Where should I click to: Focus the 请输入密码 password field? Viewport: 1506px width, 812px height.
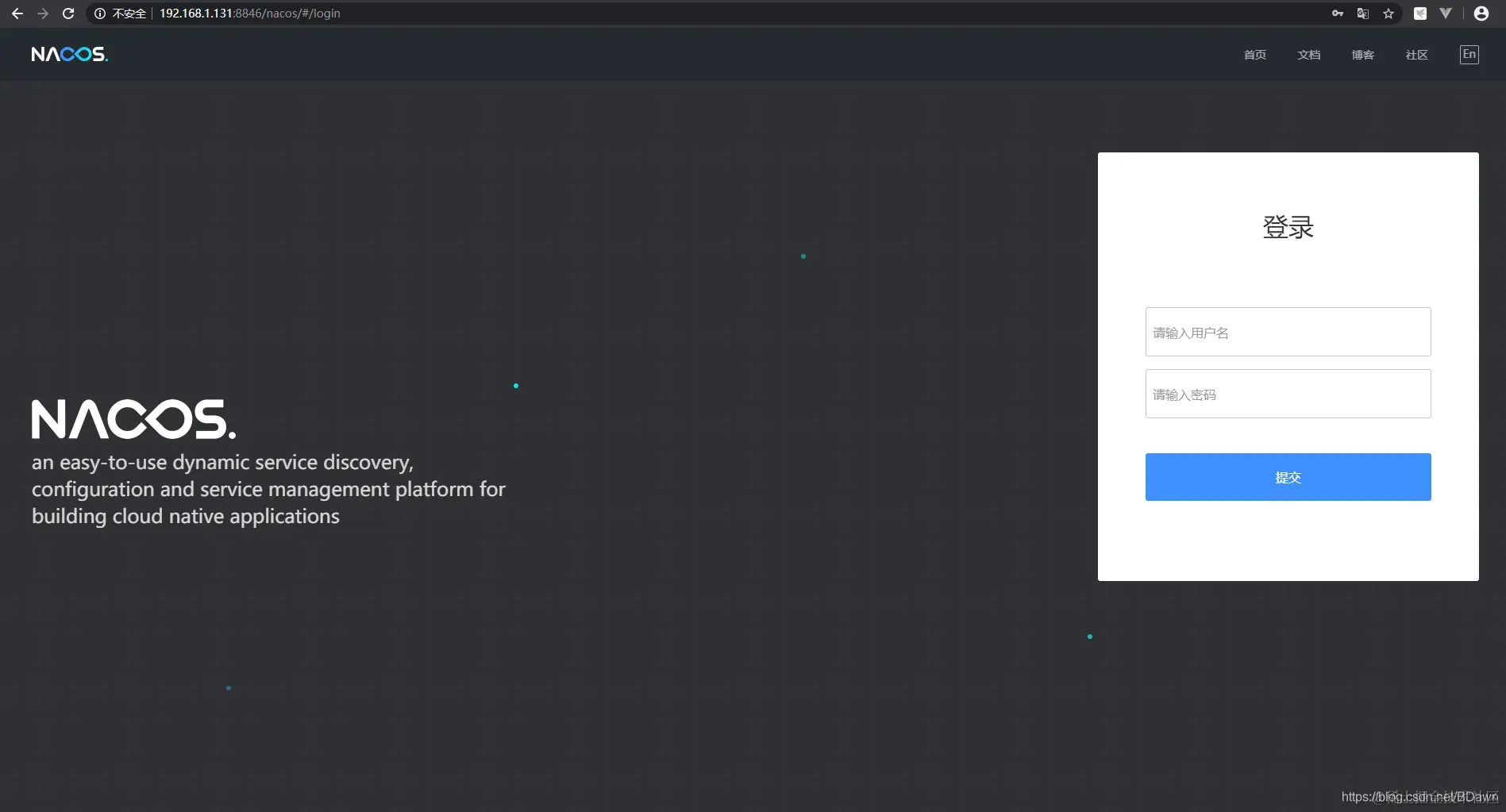coord(1288,394)
